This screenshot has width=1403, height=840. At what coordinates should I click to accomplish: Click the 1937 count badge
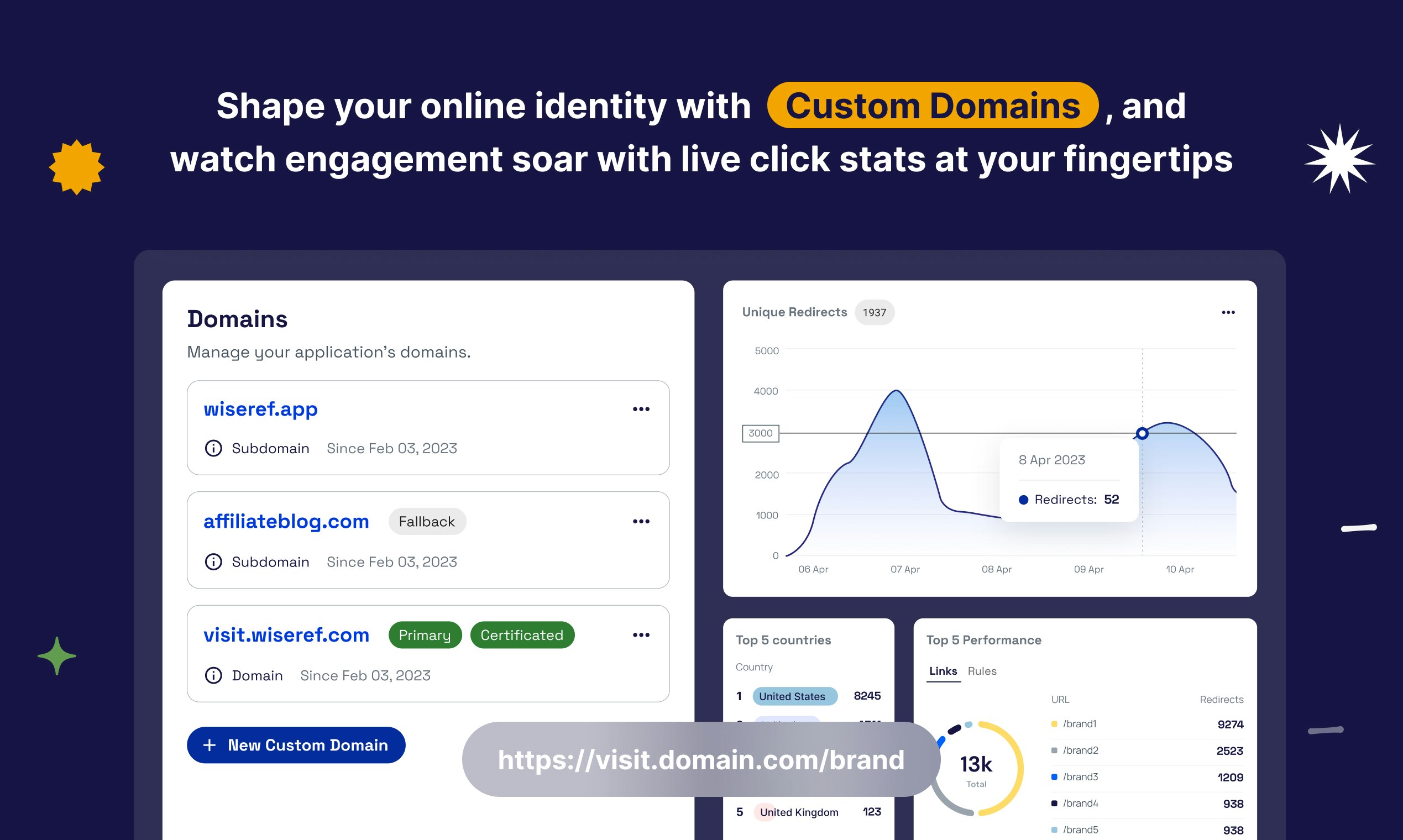coord(874,312)
